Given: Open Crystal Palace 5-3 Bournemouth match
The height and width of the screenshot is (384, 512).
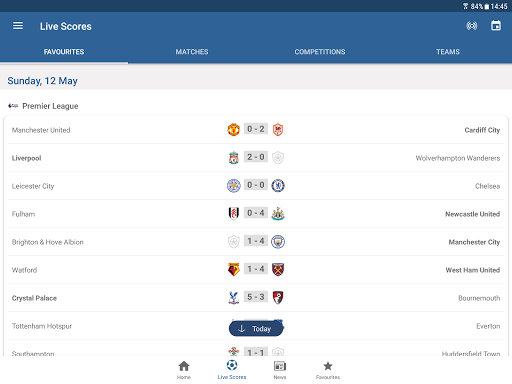Looking at the screenshot, I should 256,298.
